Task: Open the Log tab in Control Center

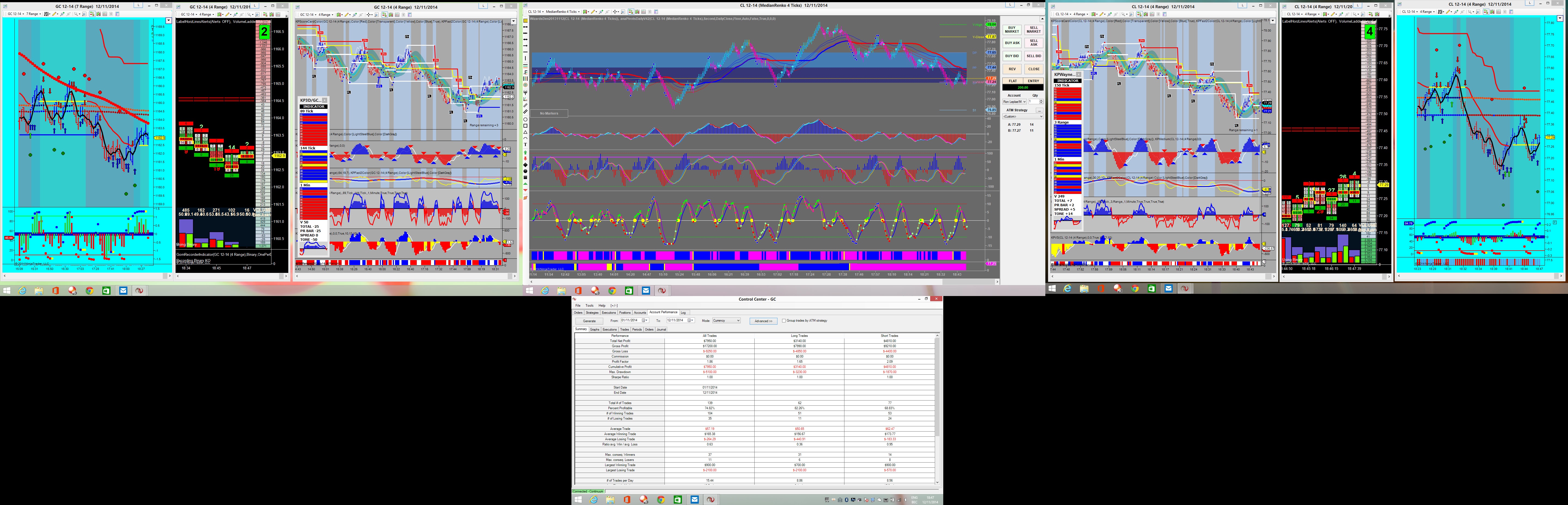Action: point(685,313)
